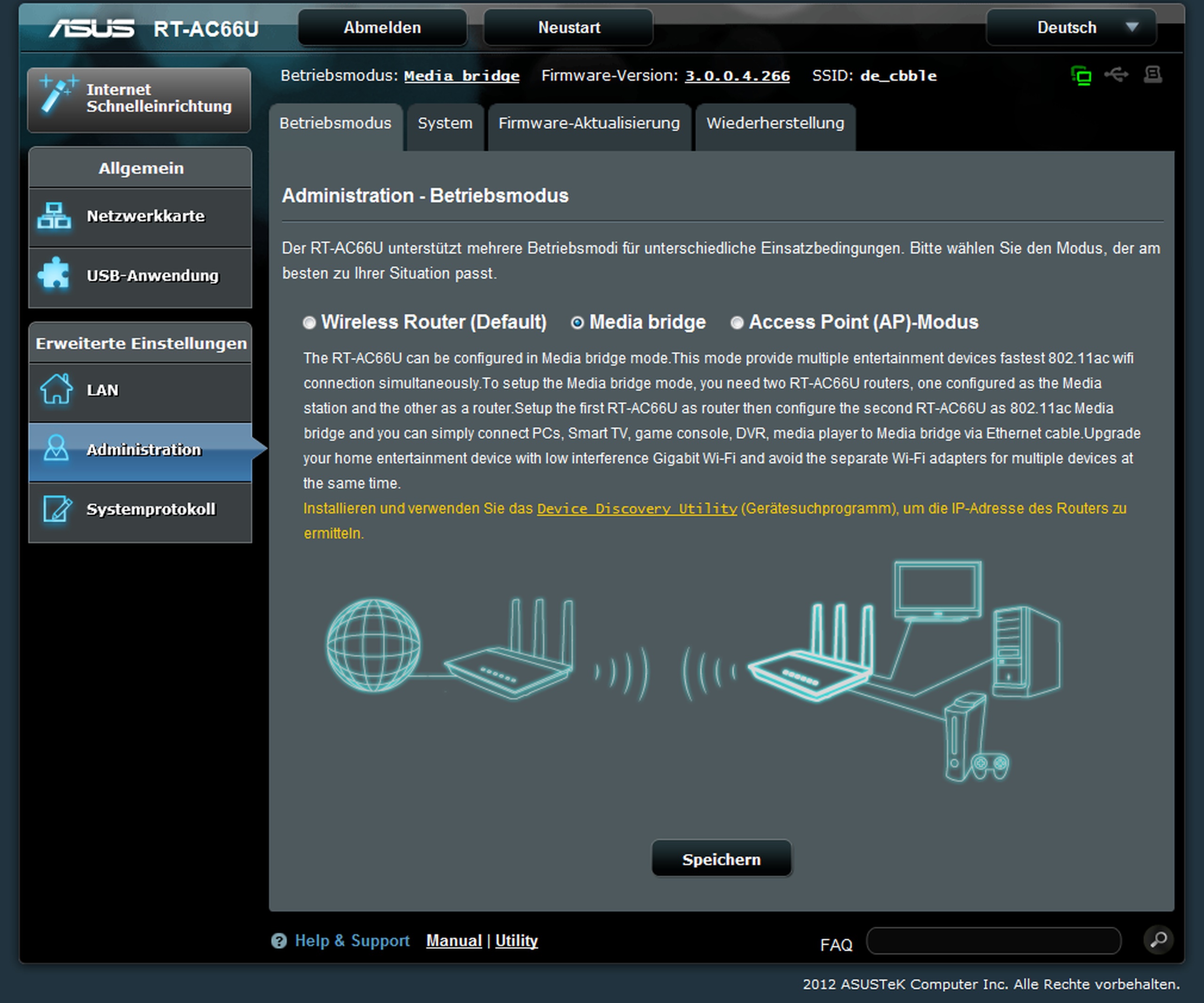
Task: Open the Wiederherstellung tab
Action: (775, 124)
